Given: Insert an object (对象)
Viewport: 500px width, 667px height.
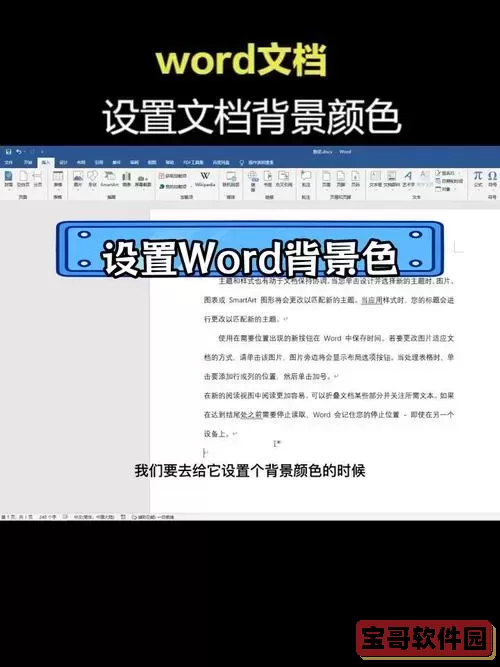Looking at the screenshot, I should [444, 189].
